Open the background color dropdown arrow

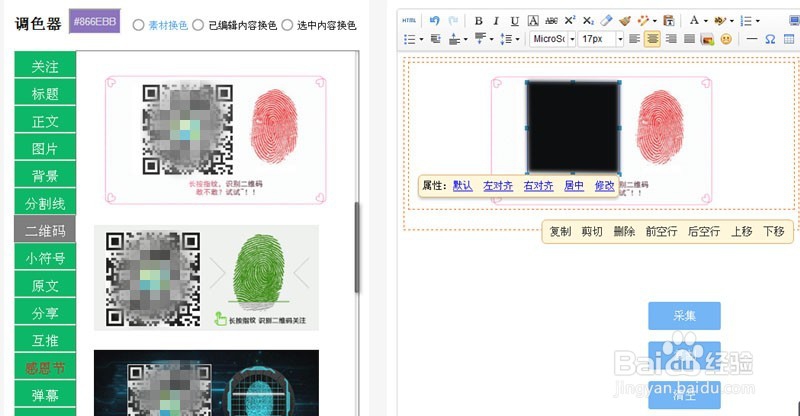[732, 21]
